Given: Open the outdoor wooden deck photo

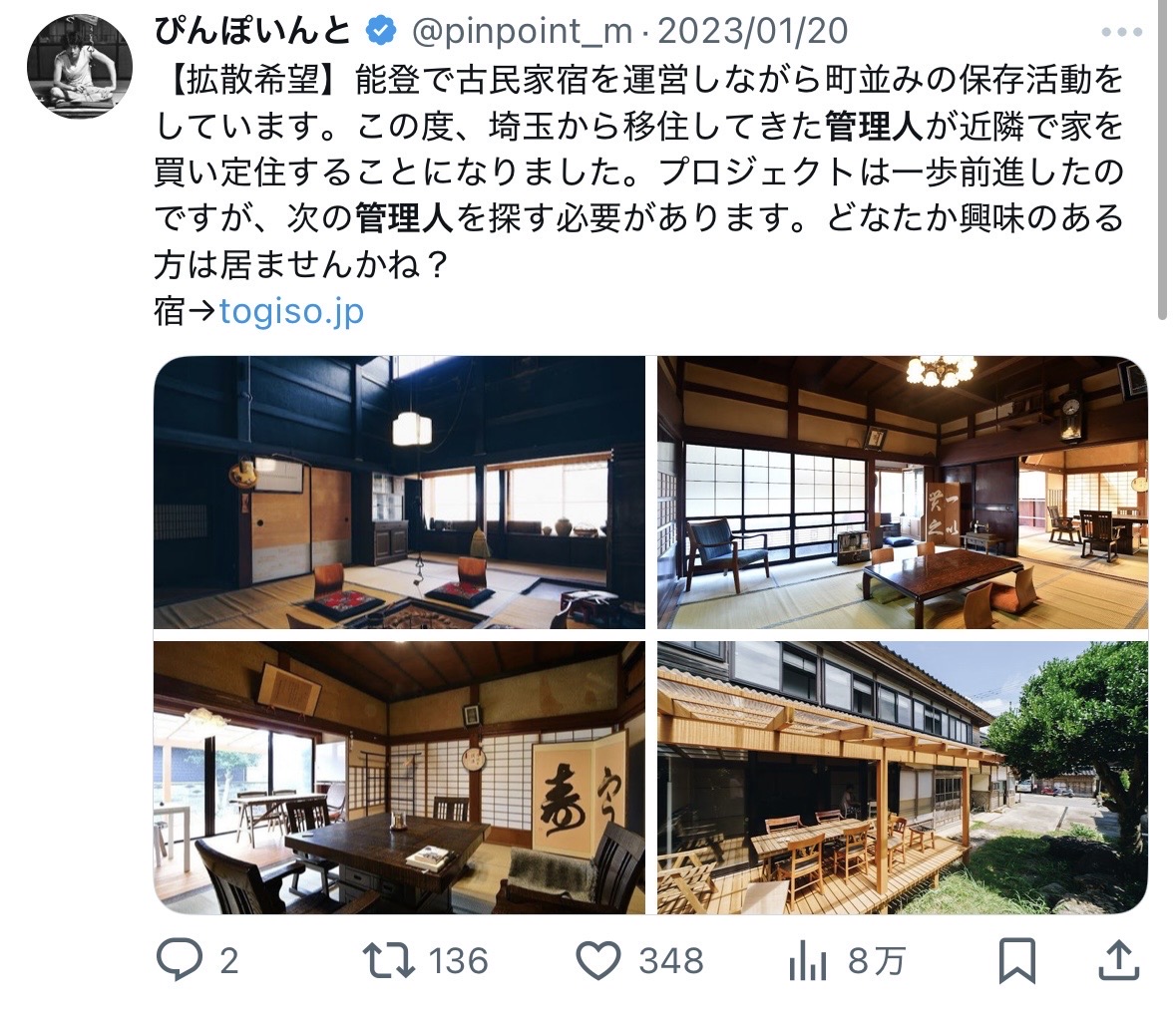Looking at the screenshot, I should click(x=903, y=778).
